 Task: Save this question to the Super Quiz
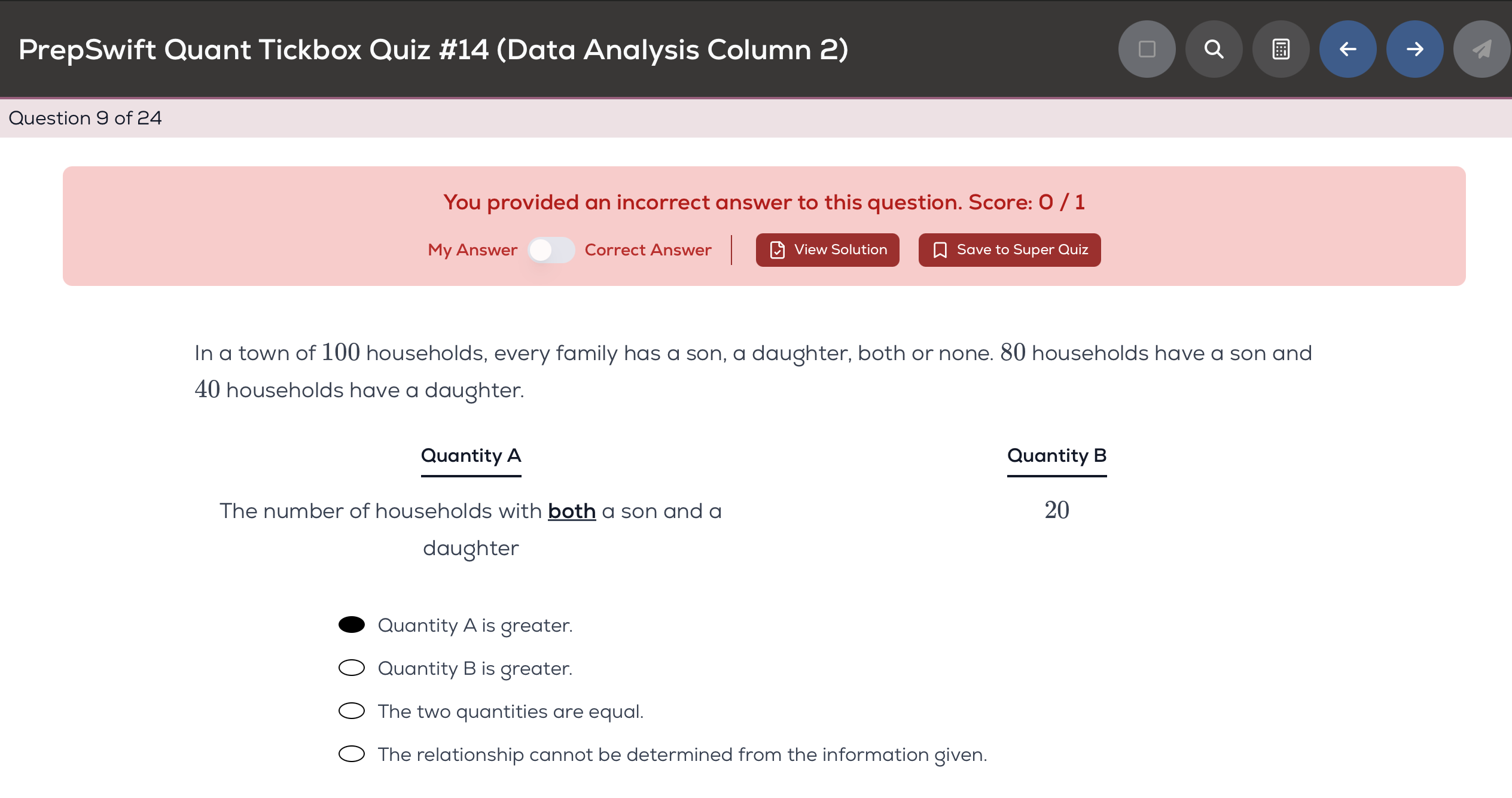click(1009, 249)
